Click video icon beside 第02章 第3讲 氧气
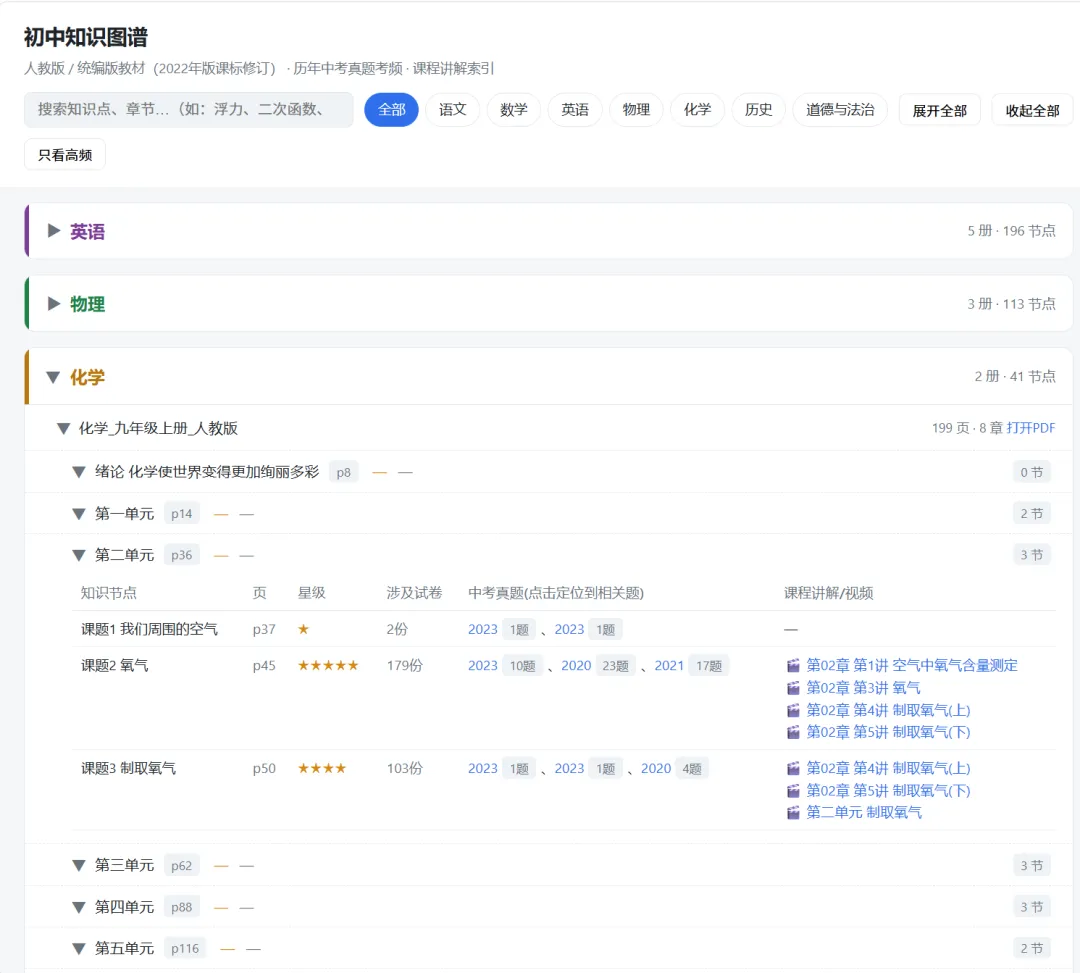This screenshot has height=973, width=1080. point(793,688)
